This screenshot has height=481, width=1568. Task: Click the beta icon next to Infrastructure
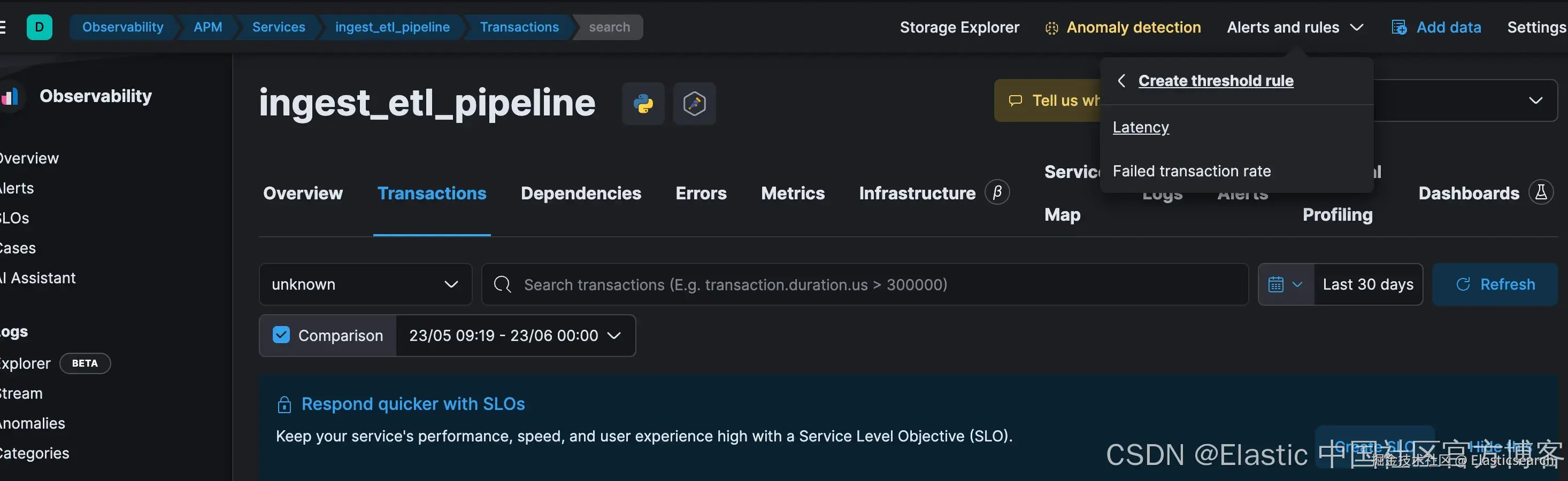pyautogui.click(x=997, y=193)
